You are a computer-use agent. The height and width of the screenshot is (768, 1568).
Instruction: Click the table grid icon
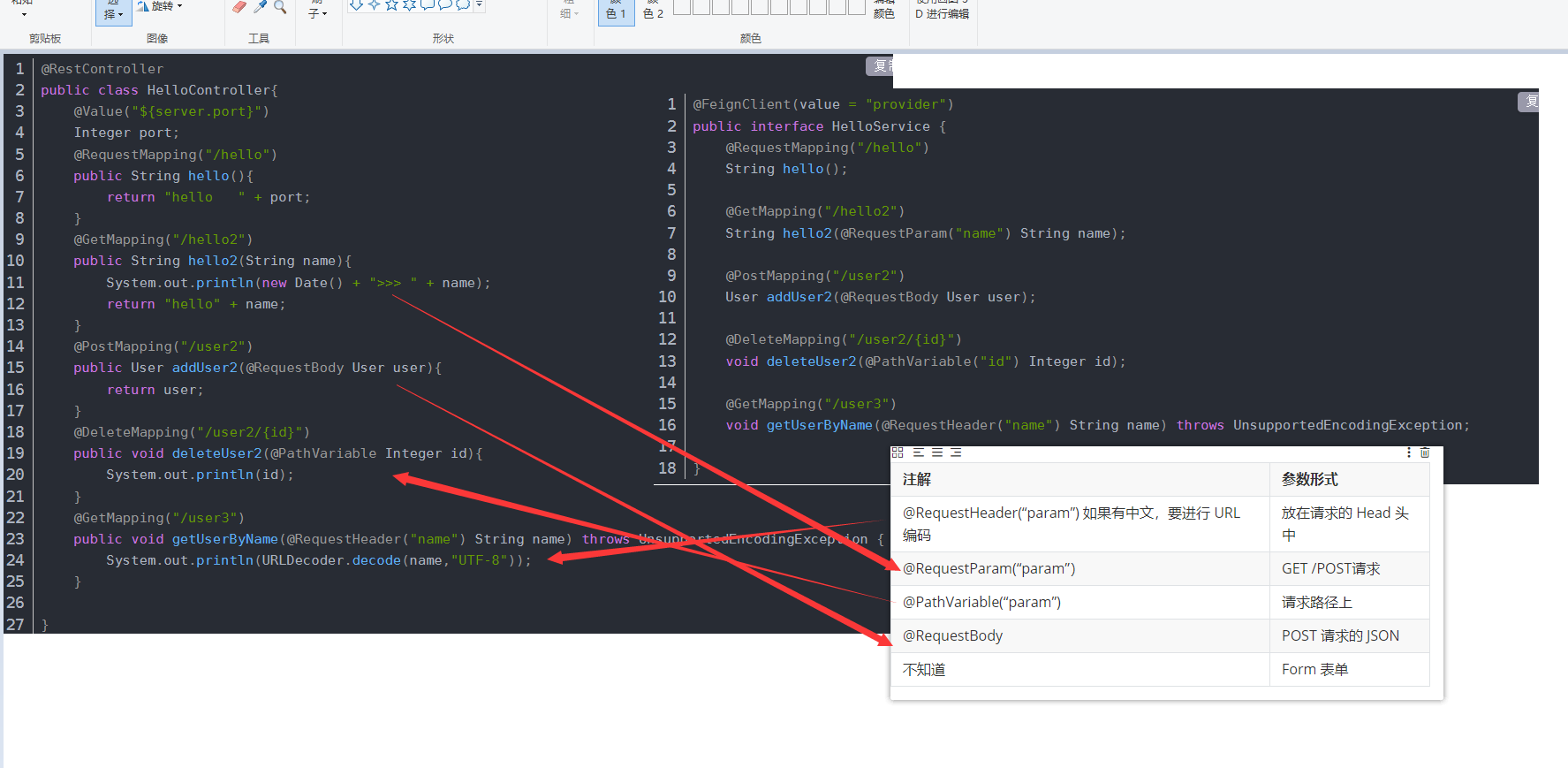pos(898,452)
